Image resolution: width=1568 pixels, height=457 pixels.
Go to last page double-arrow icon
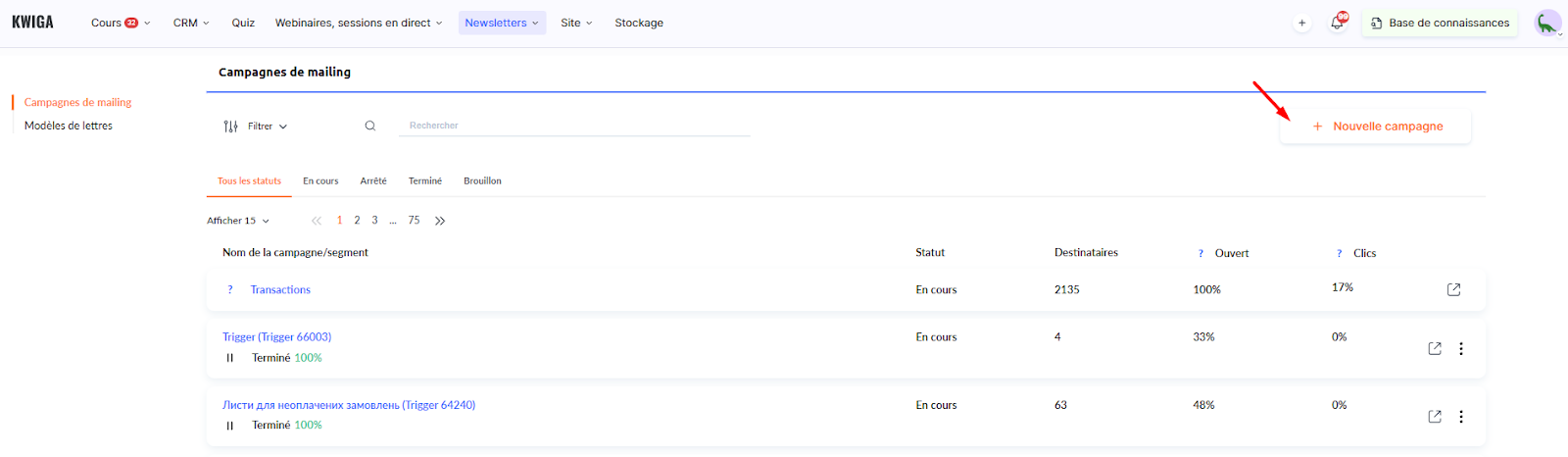coord(440,221)
